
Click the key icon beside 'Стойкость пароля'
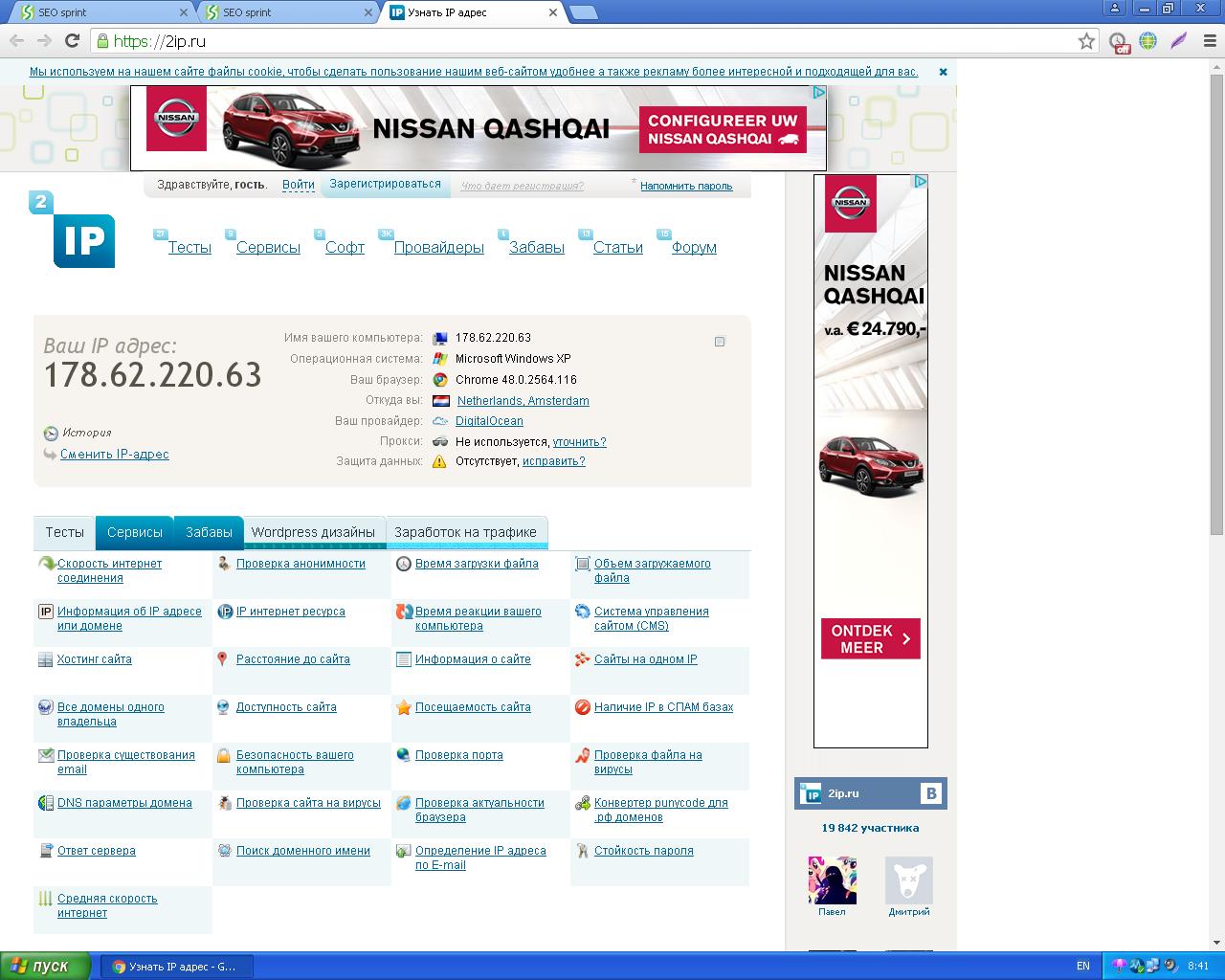[x=582, y=851]
